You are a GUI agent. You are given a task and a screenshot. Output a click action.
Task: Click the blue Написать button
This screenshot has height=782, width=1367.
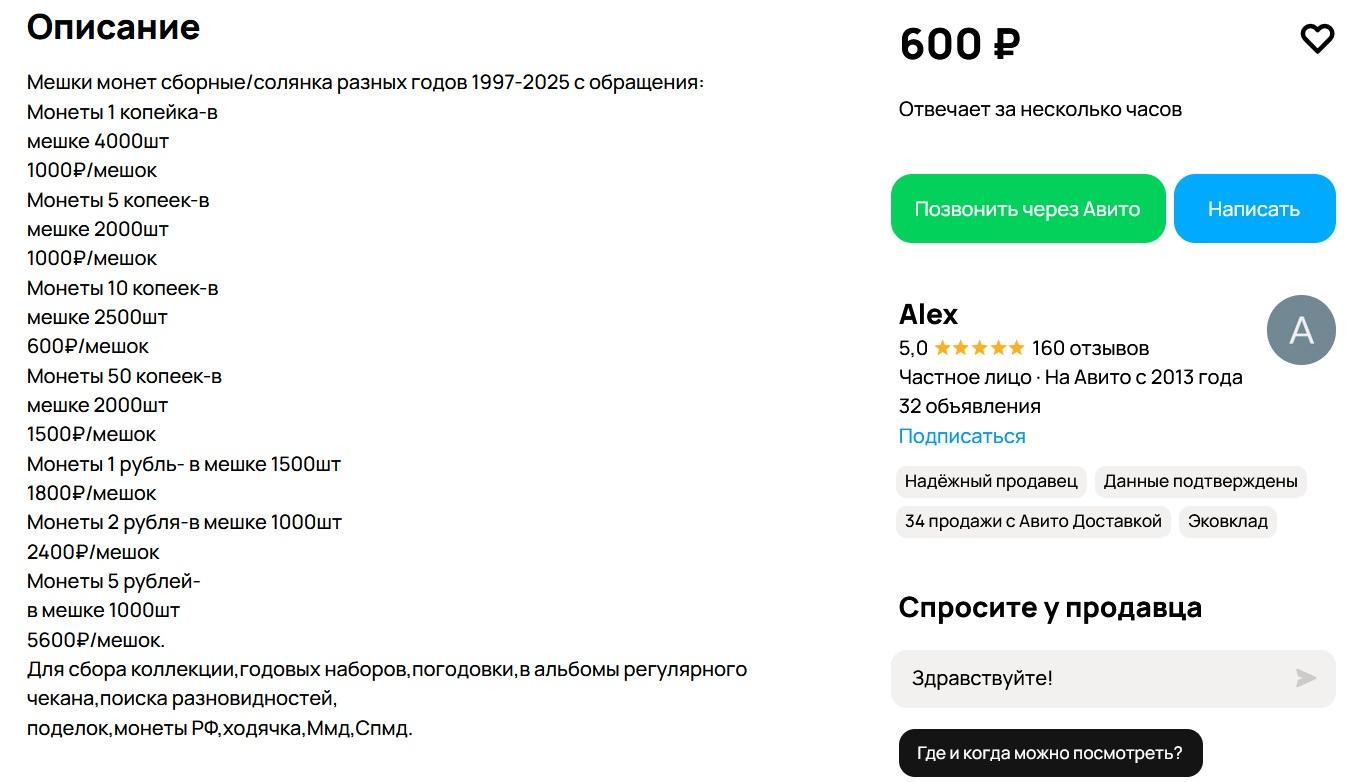tap(1254, 209)
